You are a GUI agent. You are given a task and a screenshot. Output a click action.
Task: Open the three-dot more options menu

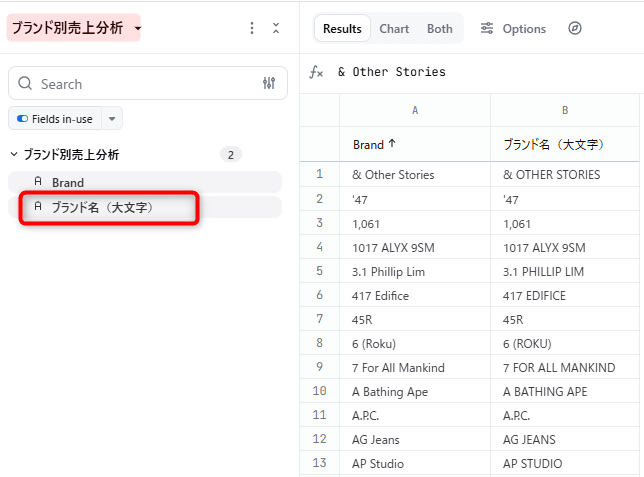point(252,28)
